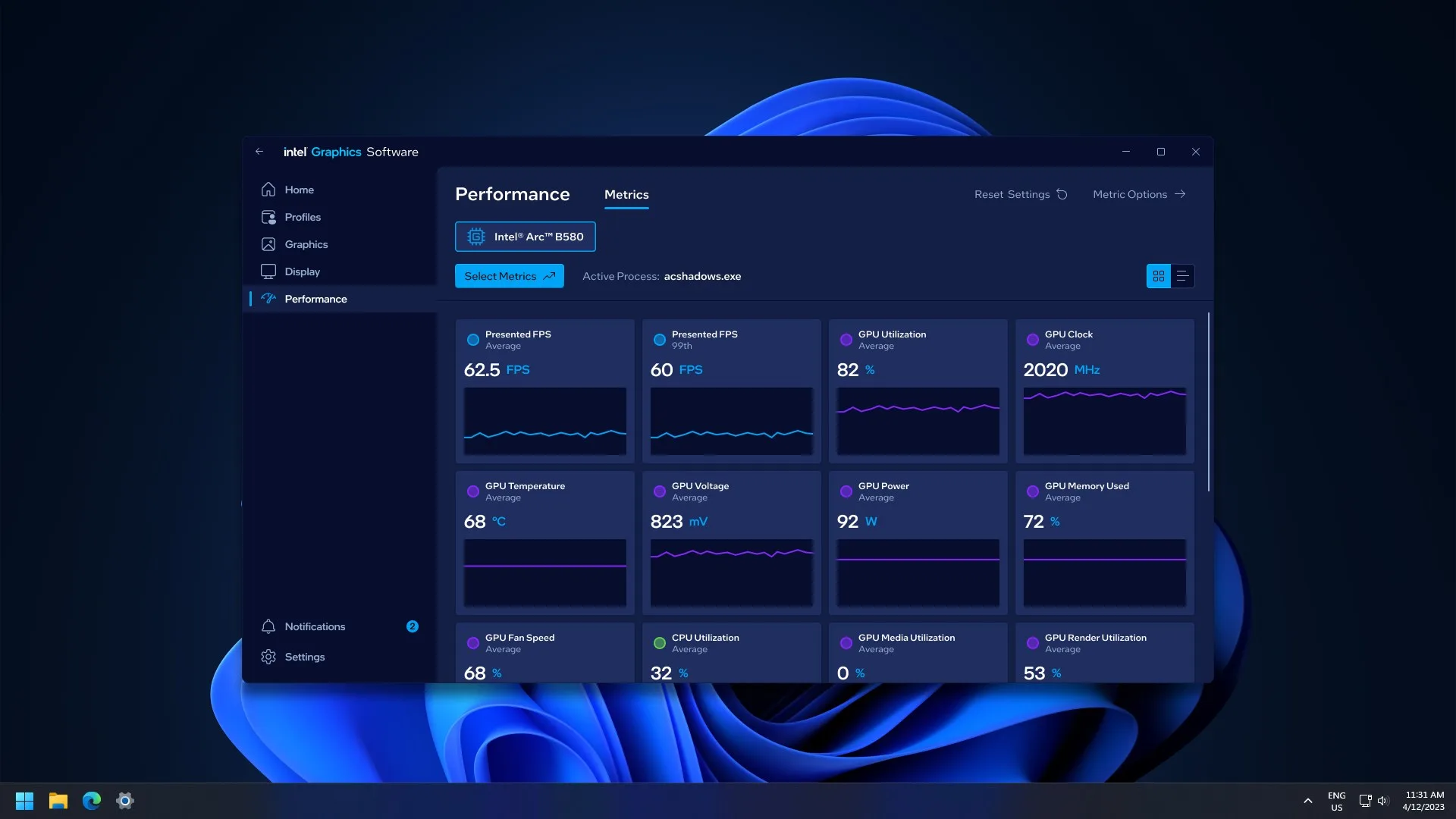Toggle the GPU Clock indicator dot

click(x=1033, y=340)
